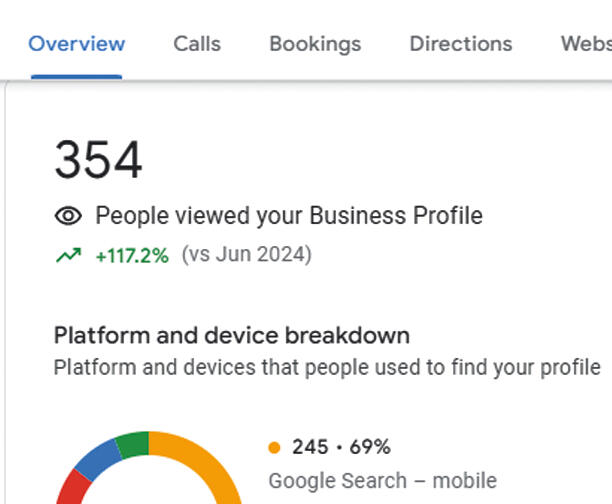
Task: Click the 354 profile views number
Action: pos(98,160)
